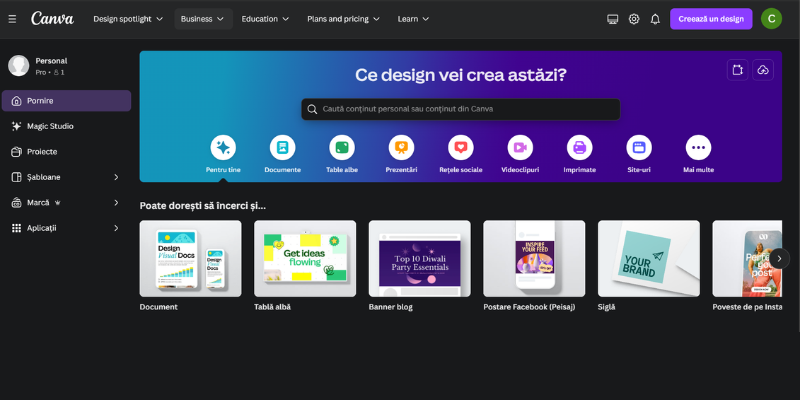800x400 pixels.
Task: Expand the Aplicații submenu arrow
Action: coord(116,228)
